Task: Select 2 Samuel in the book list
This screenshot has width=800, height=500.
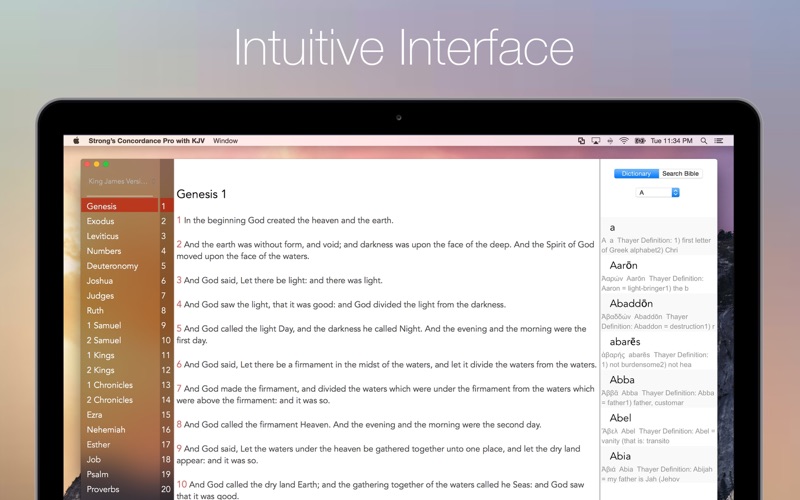Action: tap(120, 340)
